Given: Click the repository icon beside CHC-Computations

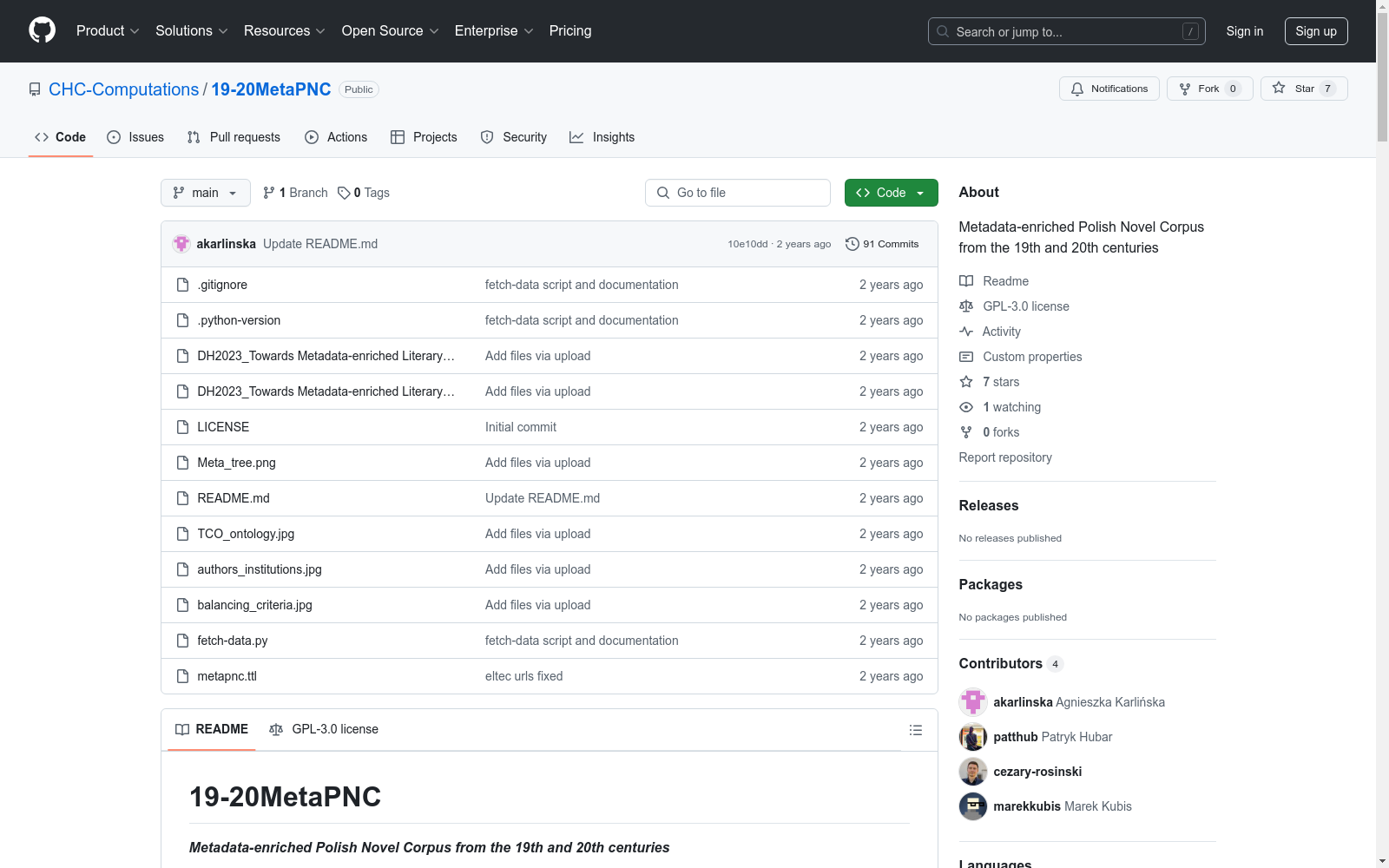Looking at the screenshot, I should [35, 89].
